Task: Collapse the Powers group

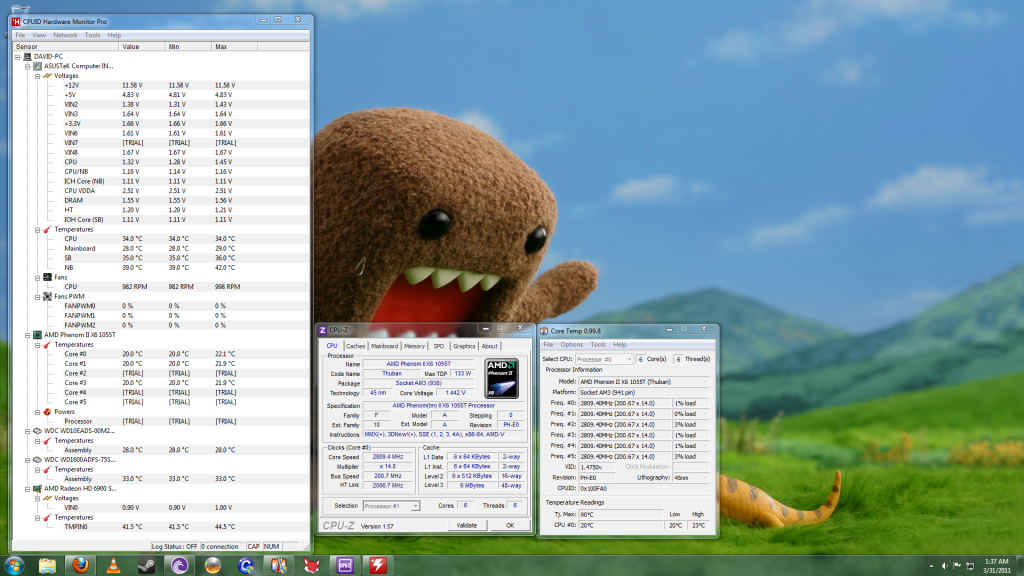Action: tap(37, 412)
